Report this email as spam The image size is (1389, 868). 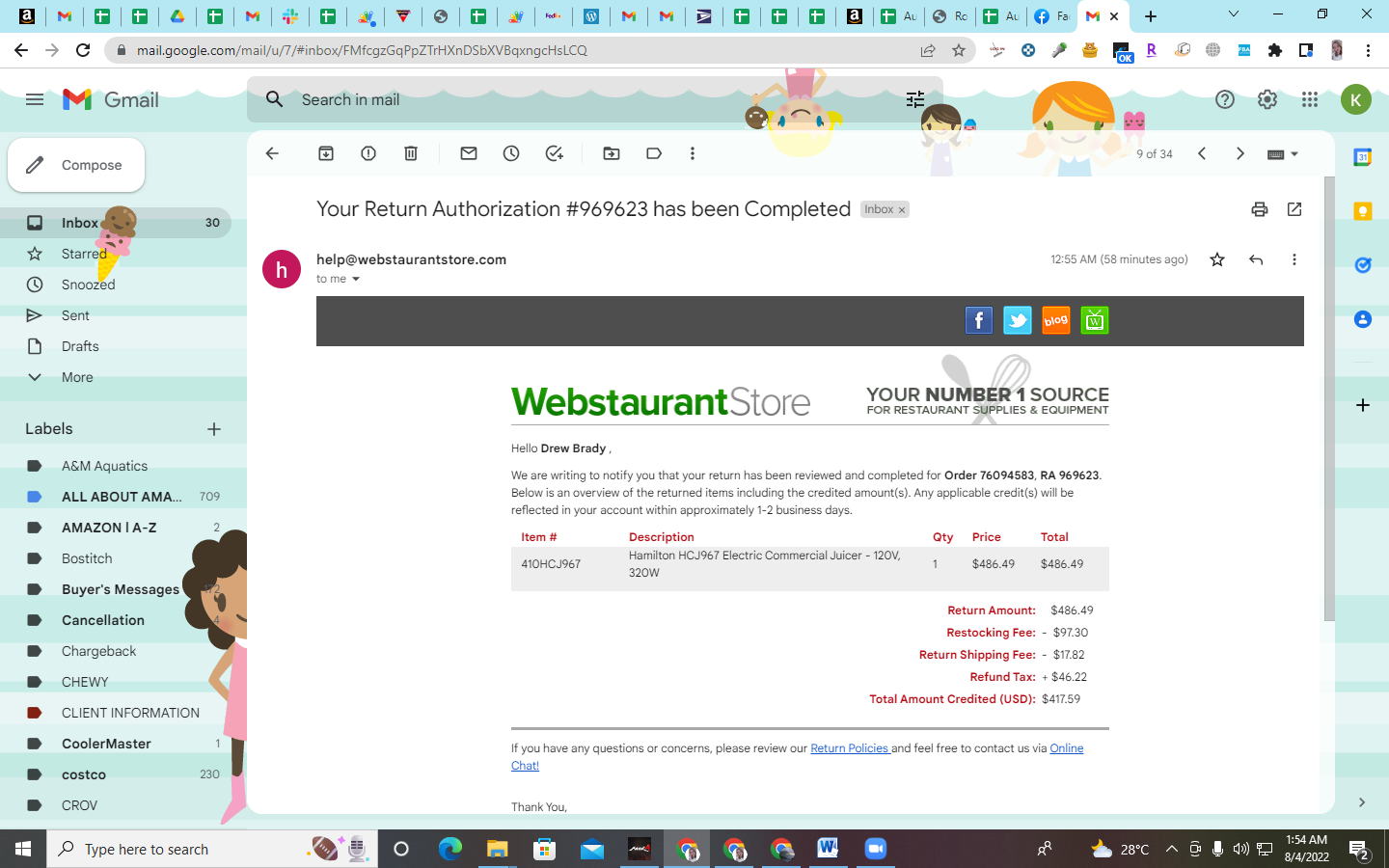pos(368,153)
